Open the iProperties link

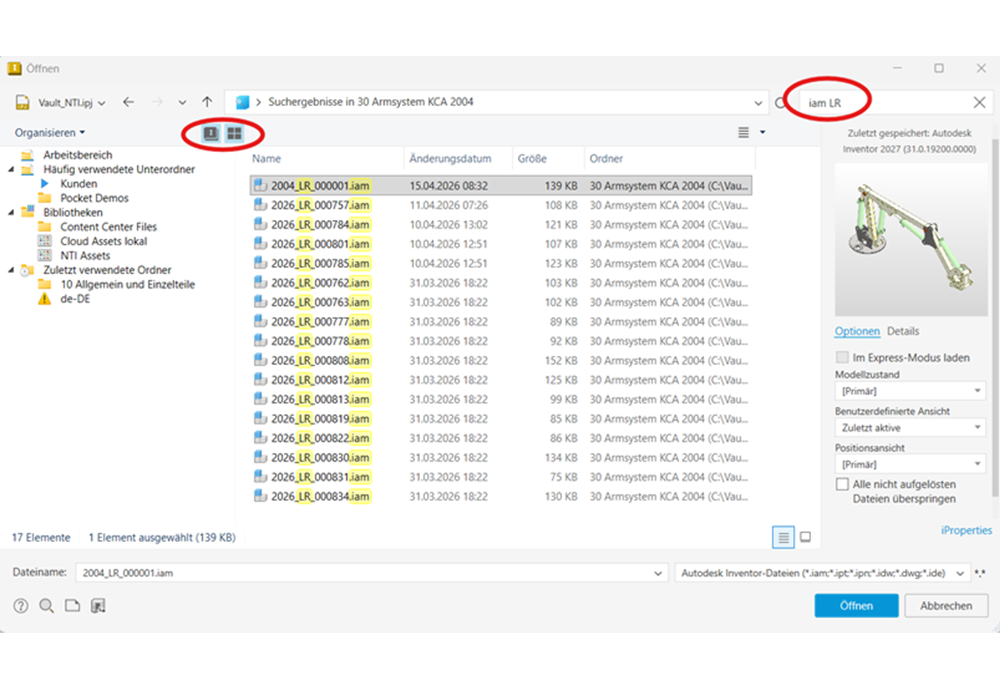pyautogui.click(x=966, y=530)
